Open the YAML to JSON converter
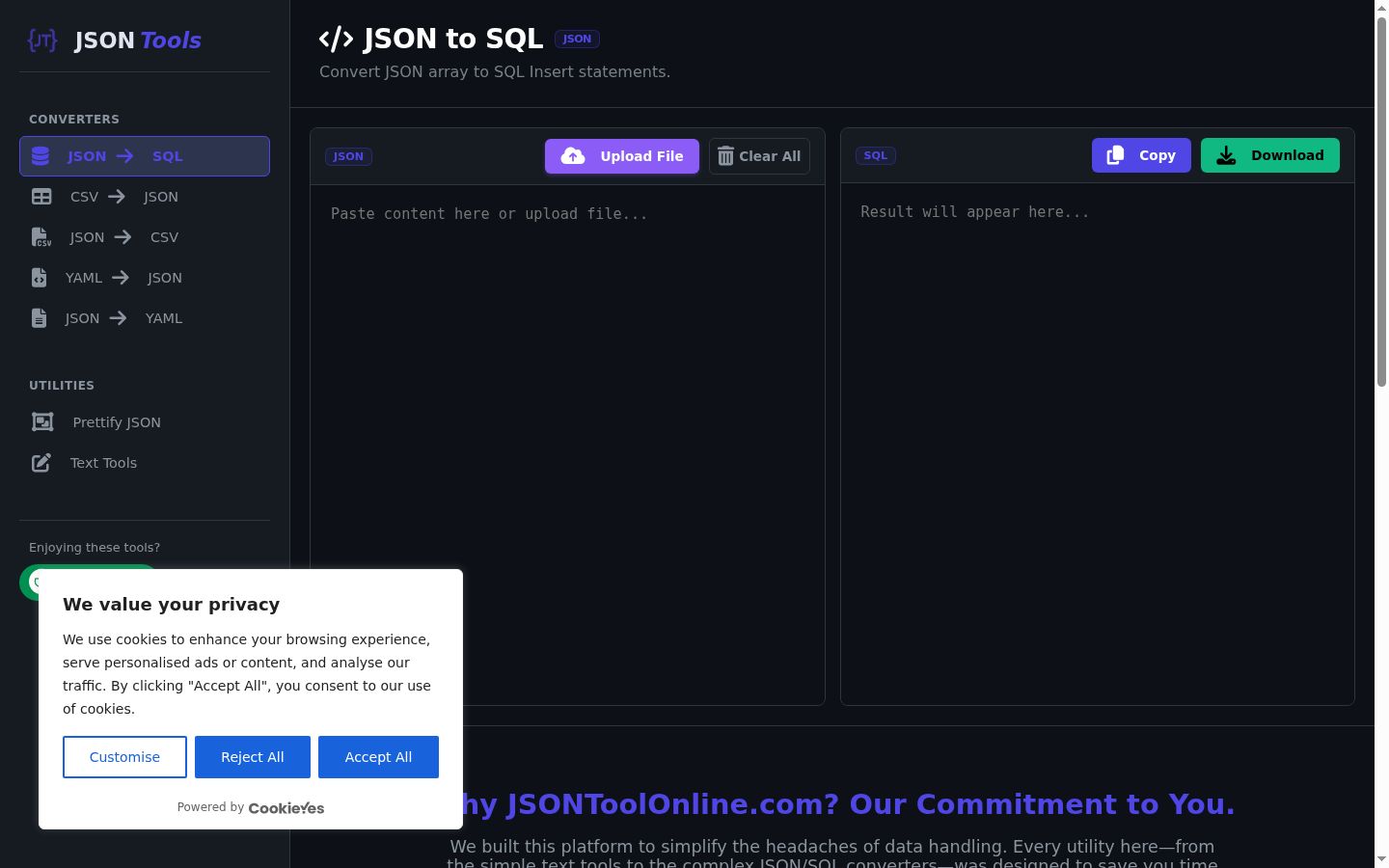Screen dimensions: 1389x868 click(x=145, y=278)
